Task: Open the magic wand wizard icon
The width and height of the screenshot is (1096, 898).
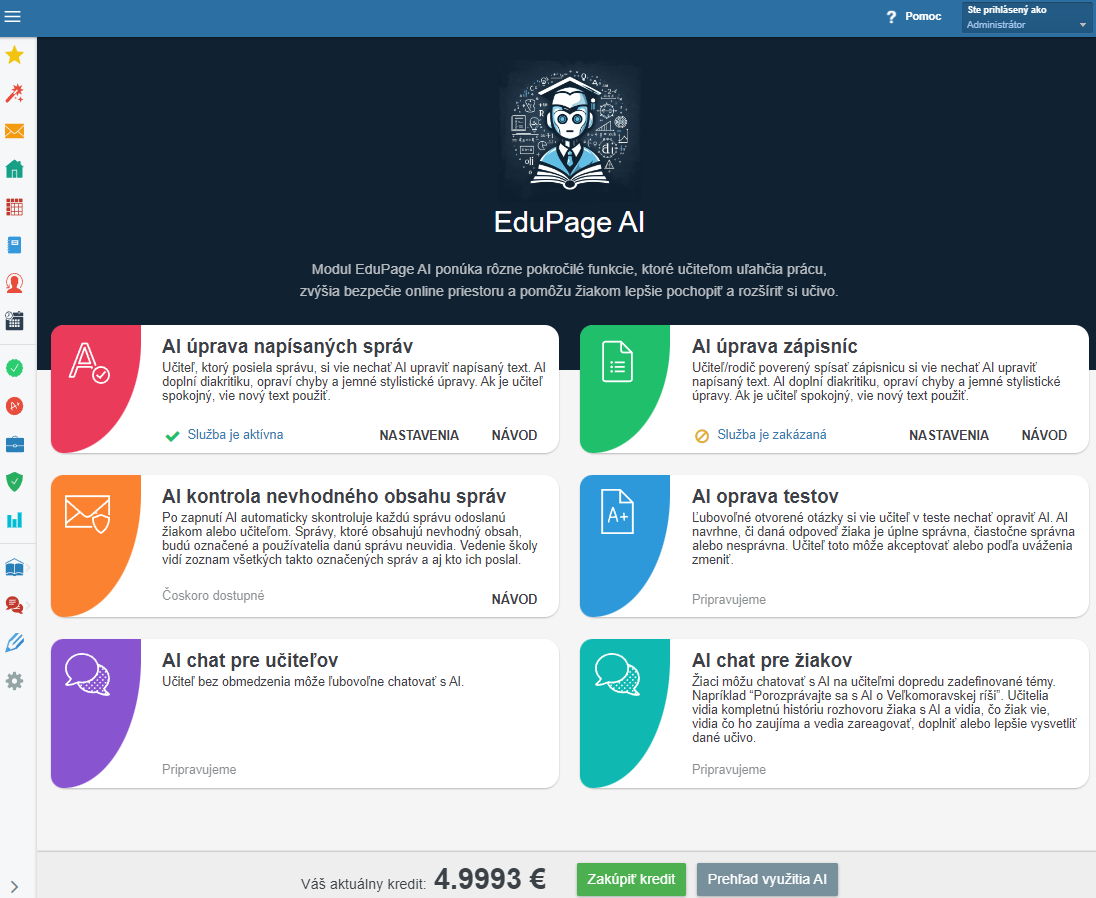Action: 15,93
